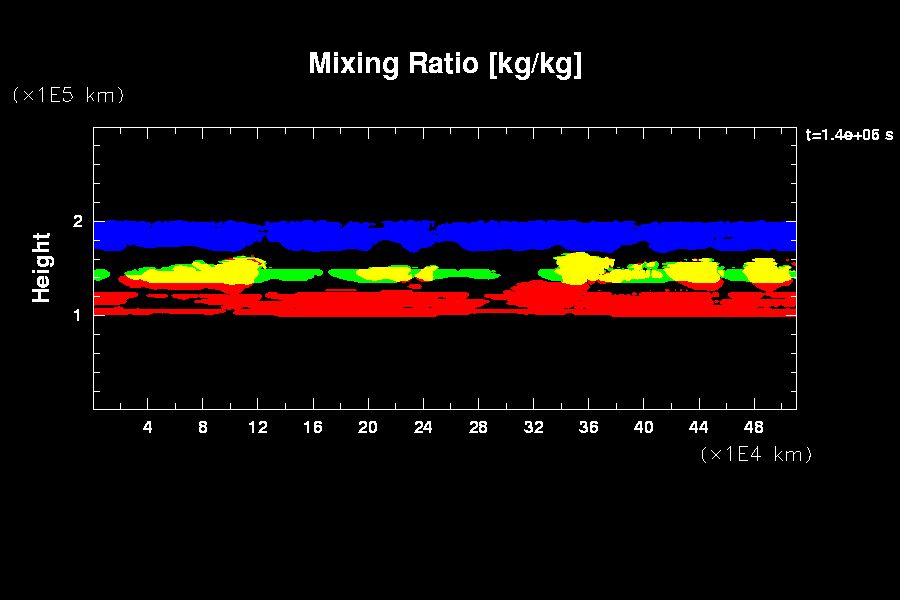Image resolution: width=900 pixels, height=600 pixels.
Task: Click the yellow cloud above x-tick 36
Action: (578, 268)
